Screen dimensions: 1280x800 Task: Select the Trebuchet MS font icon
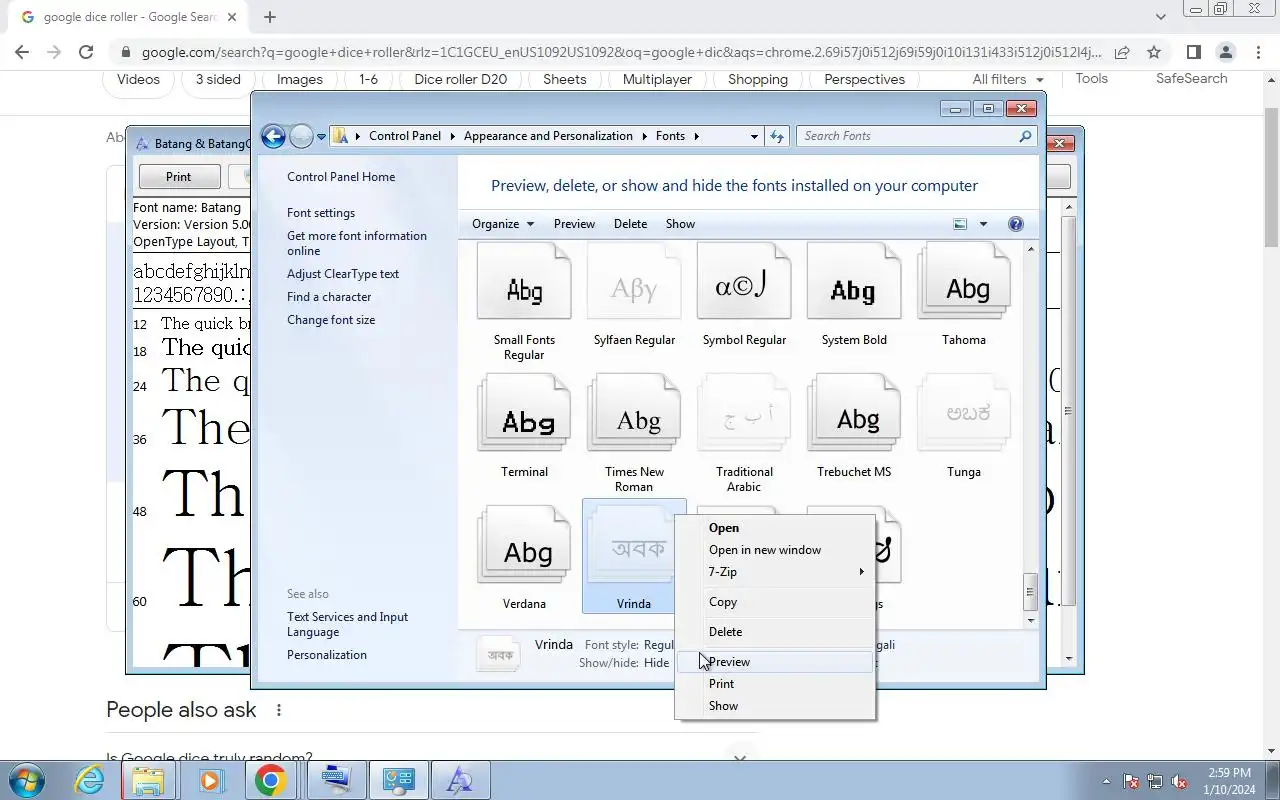point(854,415)
